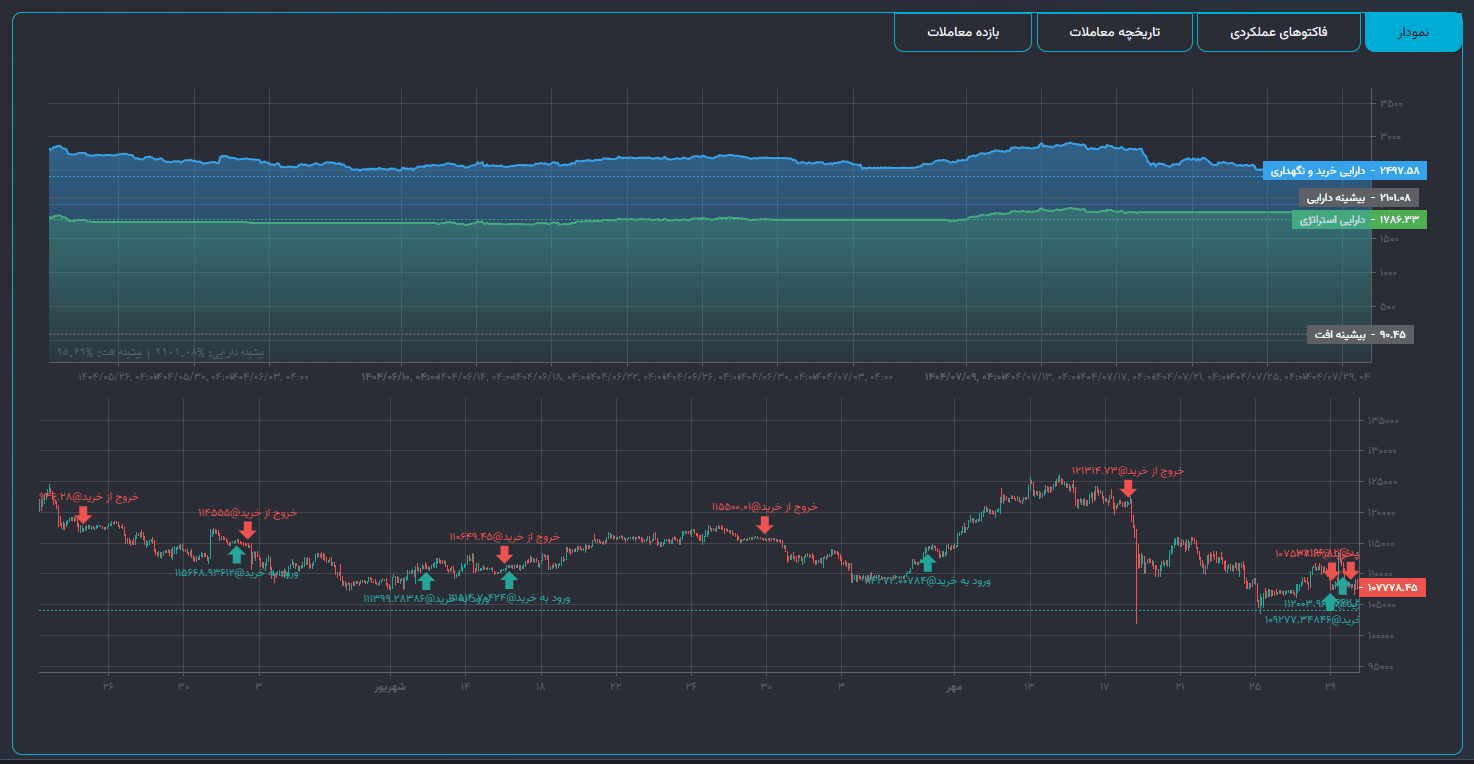This screenshot has height=764, width=1474.
Task: Click the بیشینه افت 90.45 label
Action: point(1360,334)
